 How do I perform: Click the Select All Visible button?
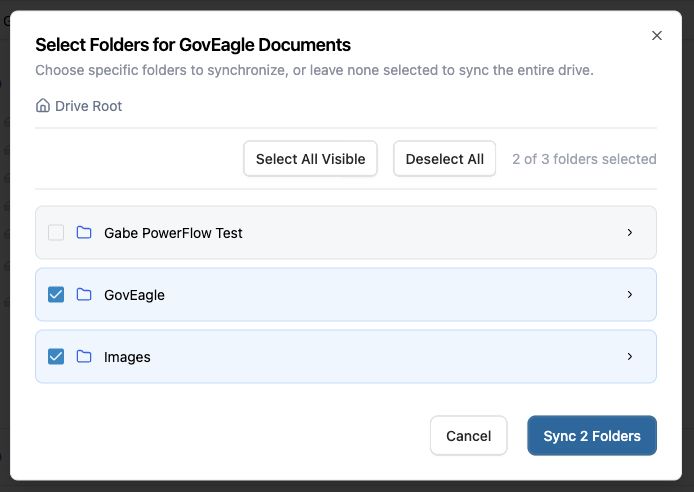pyautogui.click(x=310, y=159)
